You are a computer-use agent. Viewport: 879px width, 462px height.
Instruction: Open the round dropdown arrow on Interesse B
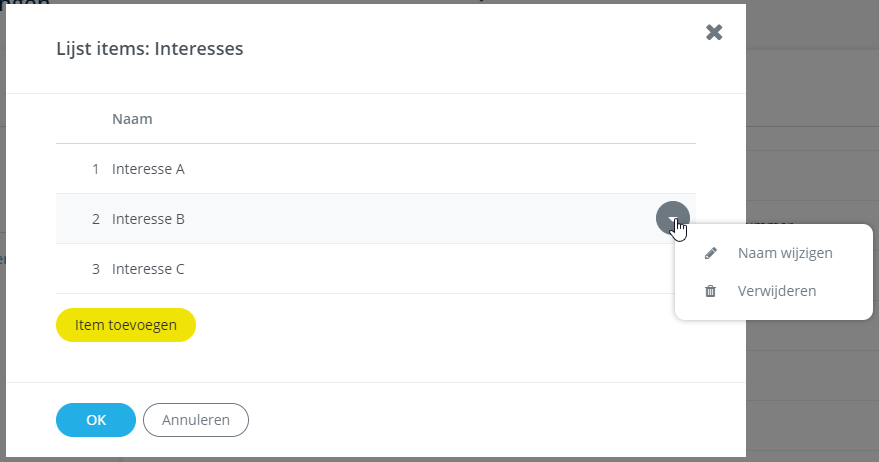[x=673, y=218]
